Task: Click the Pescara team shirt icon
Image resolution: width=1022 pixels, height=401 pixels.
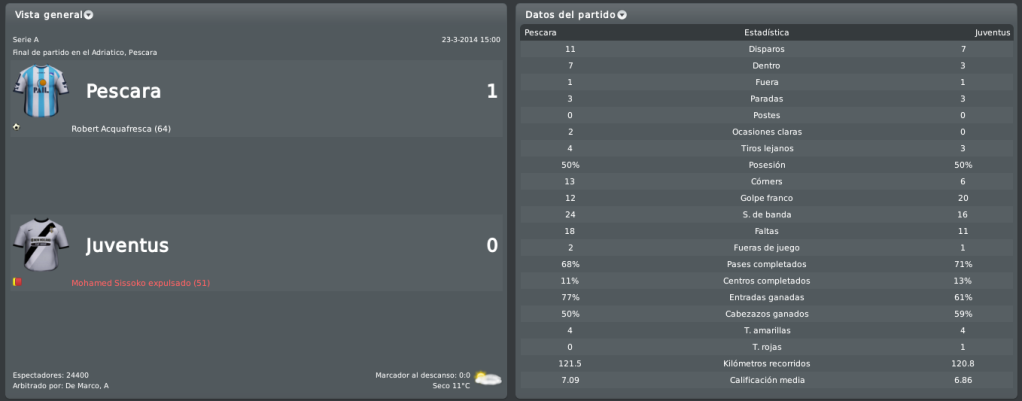Action: [32, 91]
